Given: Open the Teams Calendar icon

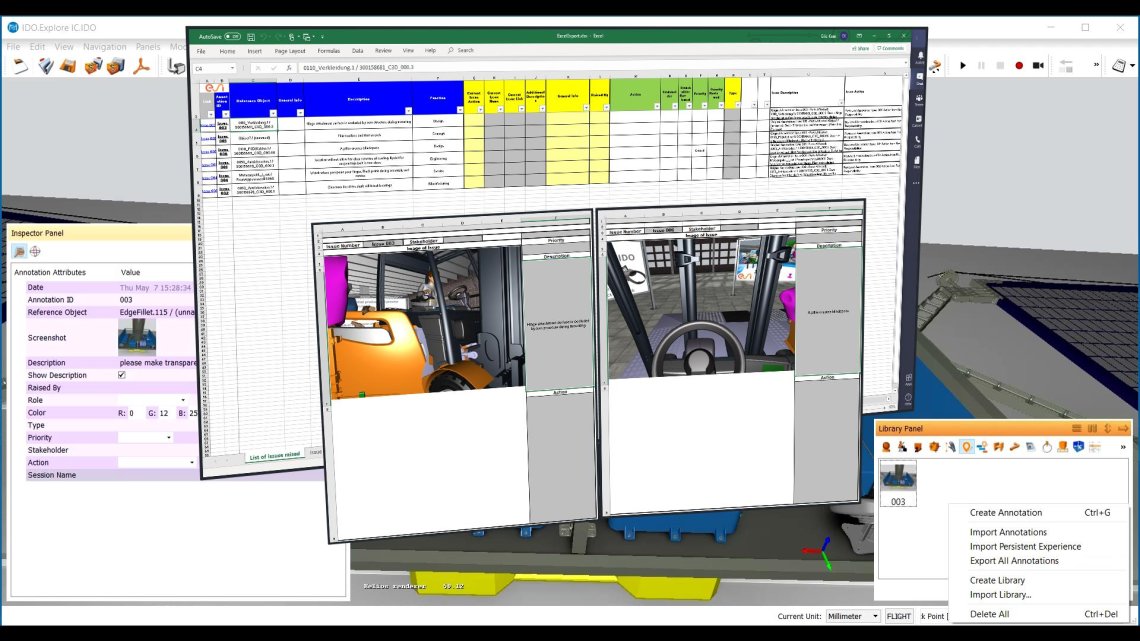Looking at the screenshot, I should pyautogui.click(x=918, y=120).
